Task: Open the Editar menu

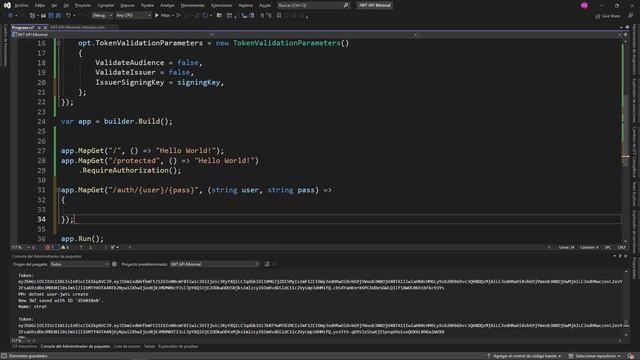Action: pos(40,5)
